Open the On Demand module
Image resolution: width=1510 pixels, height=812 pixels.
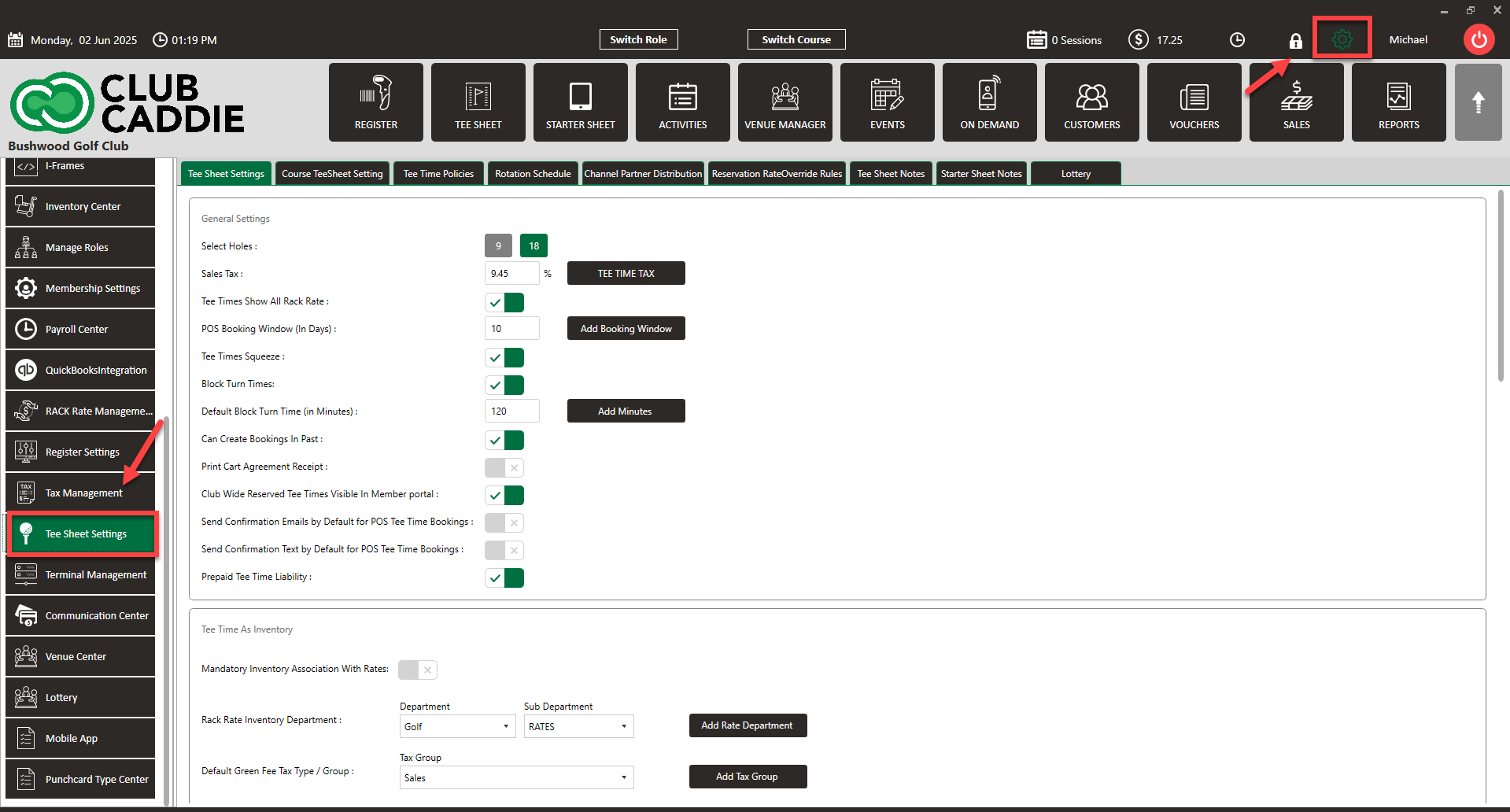[990, 102]
